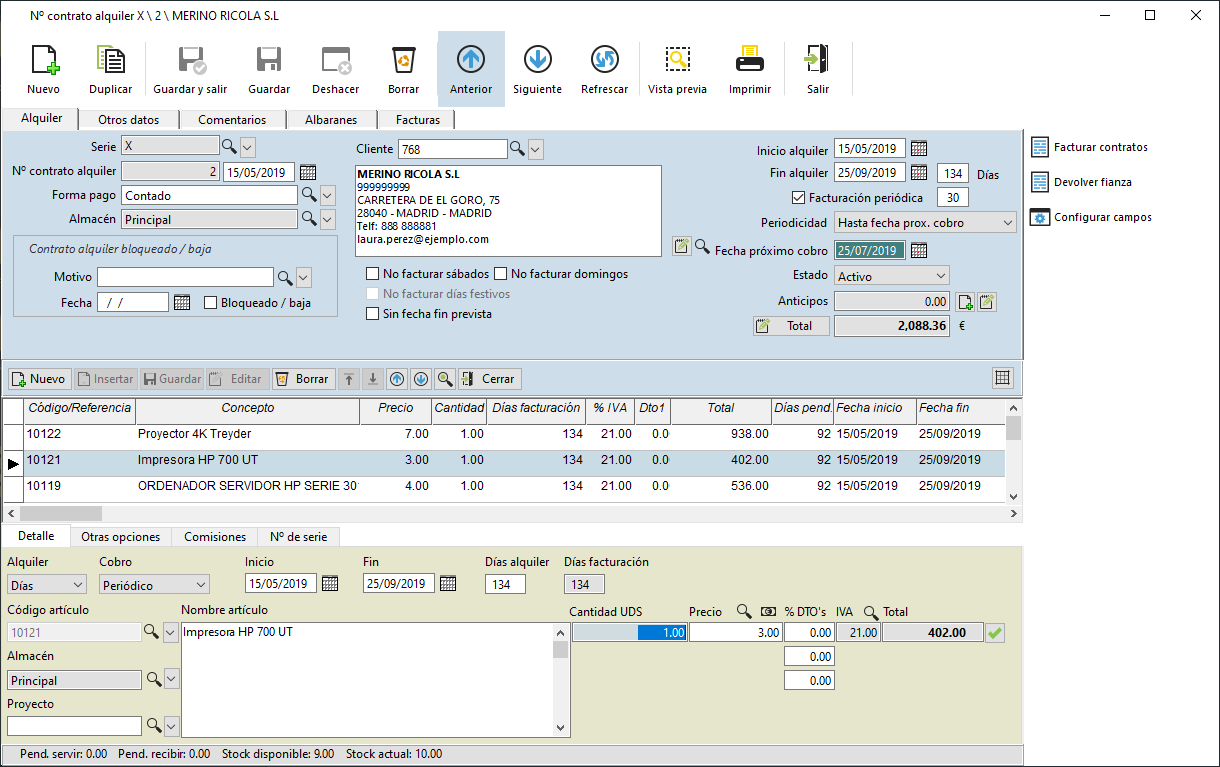Viewport: 1220px width, 767px height.
Task: Click the magnifier next to Cliente field
Action: pyautogui.click(x=517, y=149)
